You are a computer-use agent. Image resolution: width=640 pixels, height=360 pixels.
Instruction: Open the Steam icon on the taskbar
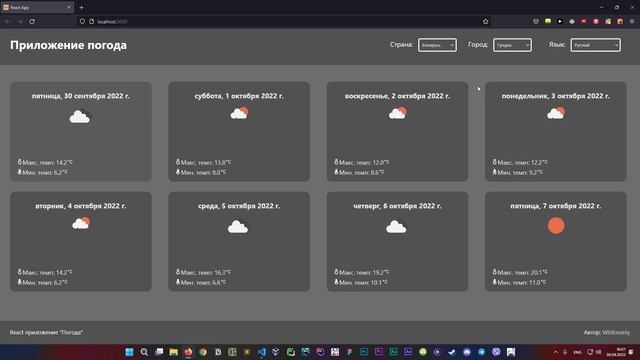coord(452,352)
